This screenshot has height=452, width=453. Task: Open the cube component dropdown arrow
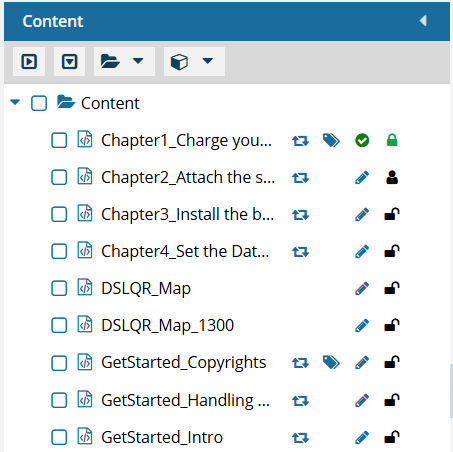[x=208, y=61]
